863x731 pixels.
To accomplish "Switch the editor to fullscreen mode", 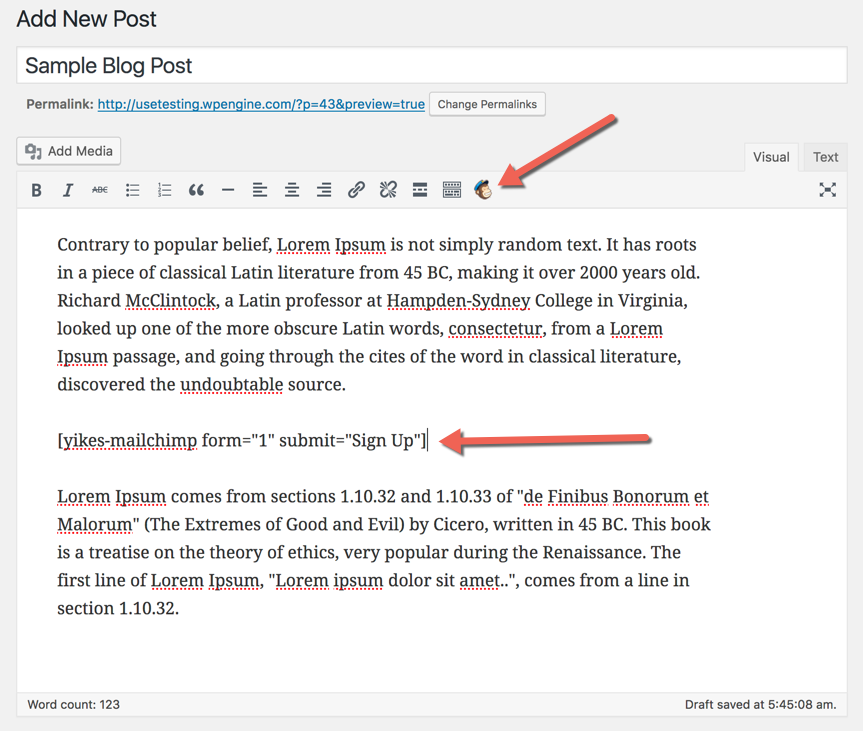I will pyautogui.click(x=827, y=190).
